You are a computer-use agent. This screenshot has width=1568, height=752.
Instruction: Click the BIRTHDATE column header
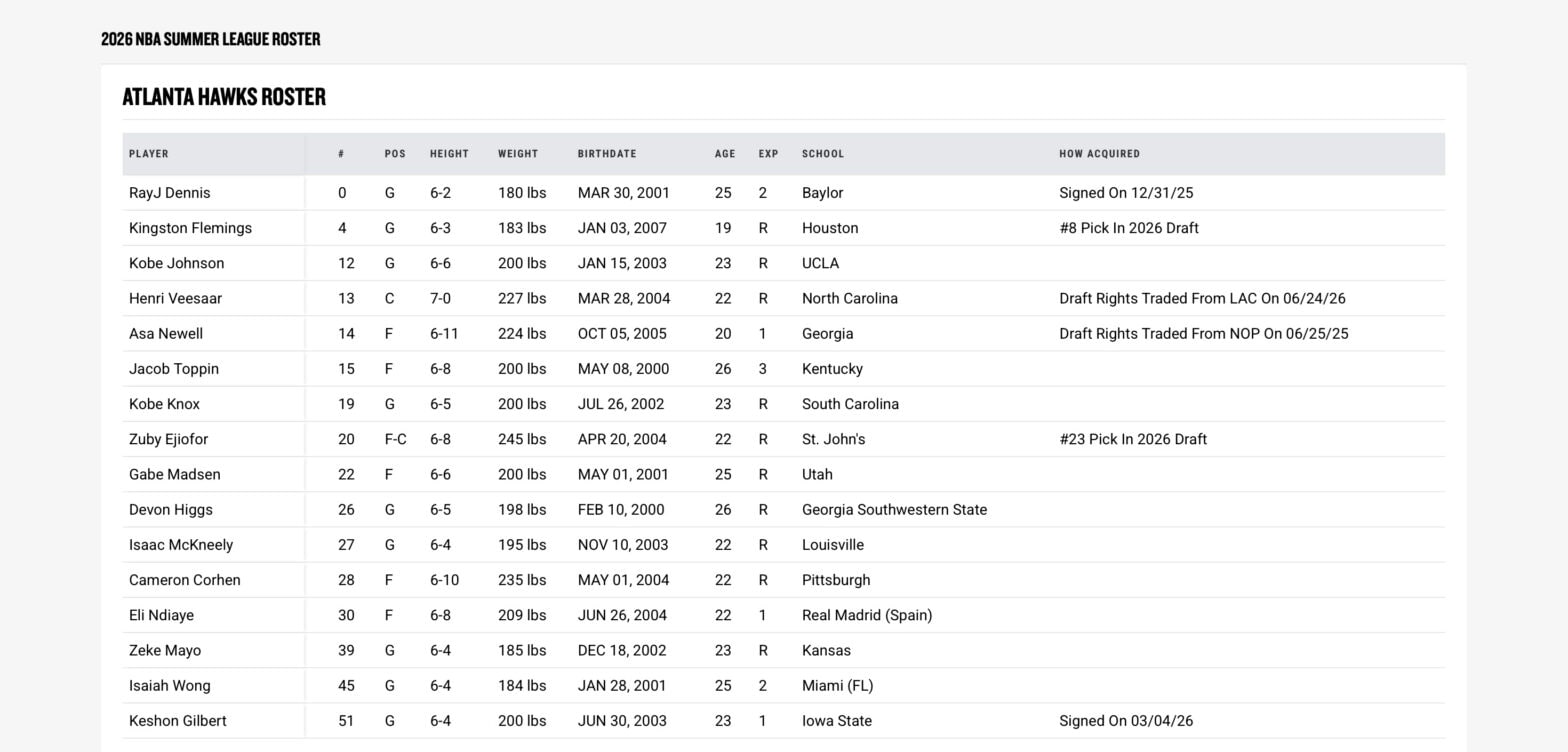pos(607,154)
